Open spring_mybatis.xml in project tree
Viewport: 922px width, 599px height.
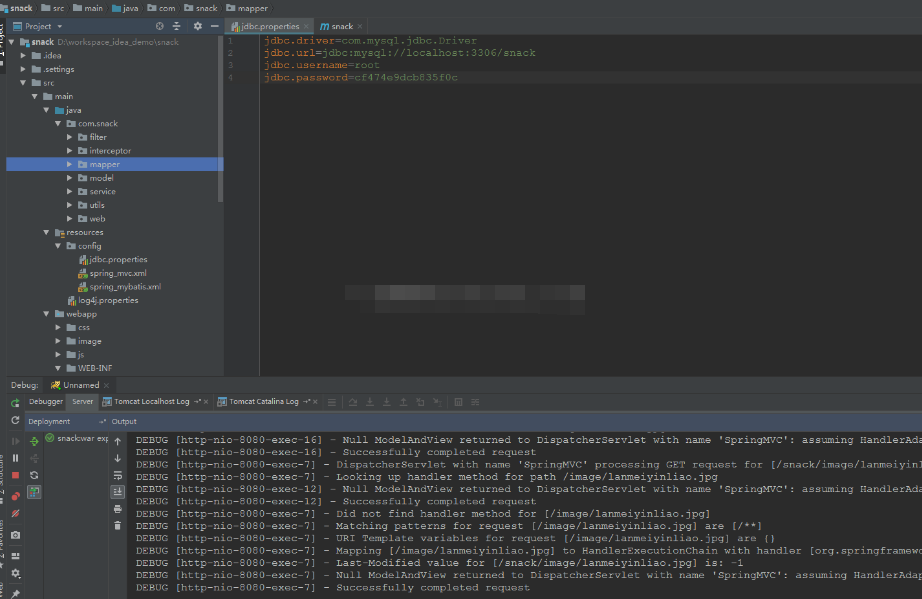[x=125, y=287]
